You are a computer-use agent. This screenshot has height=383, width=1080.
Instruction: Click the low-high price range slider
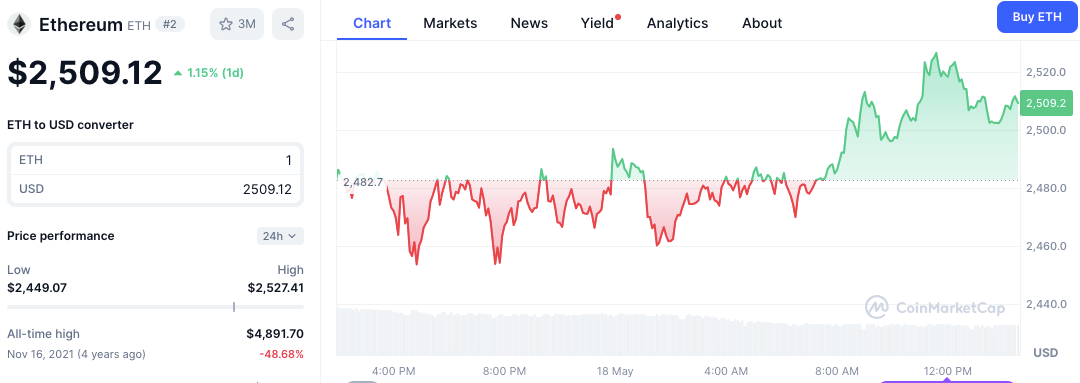[155, 307]
